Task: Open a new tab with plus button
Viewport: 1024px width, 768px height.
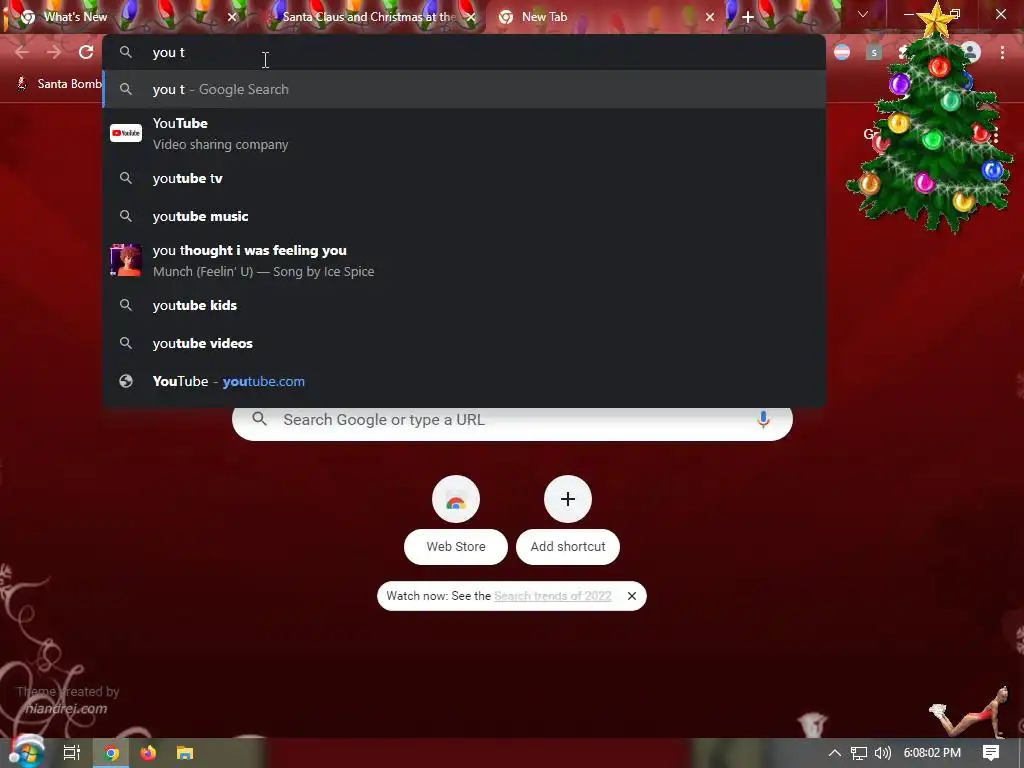Action: [748, 17]
